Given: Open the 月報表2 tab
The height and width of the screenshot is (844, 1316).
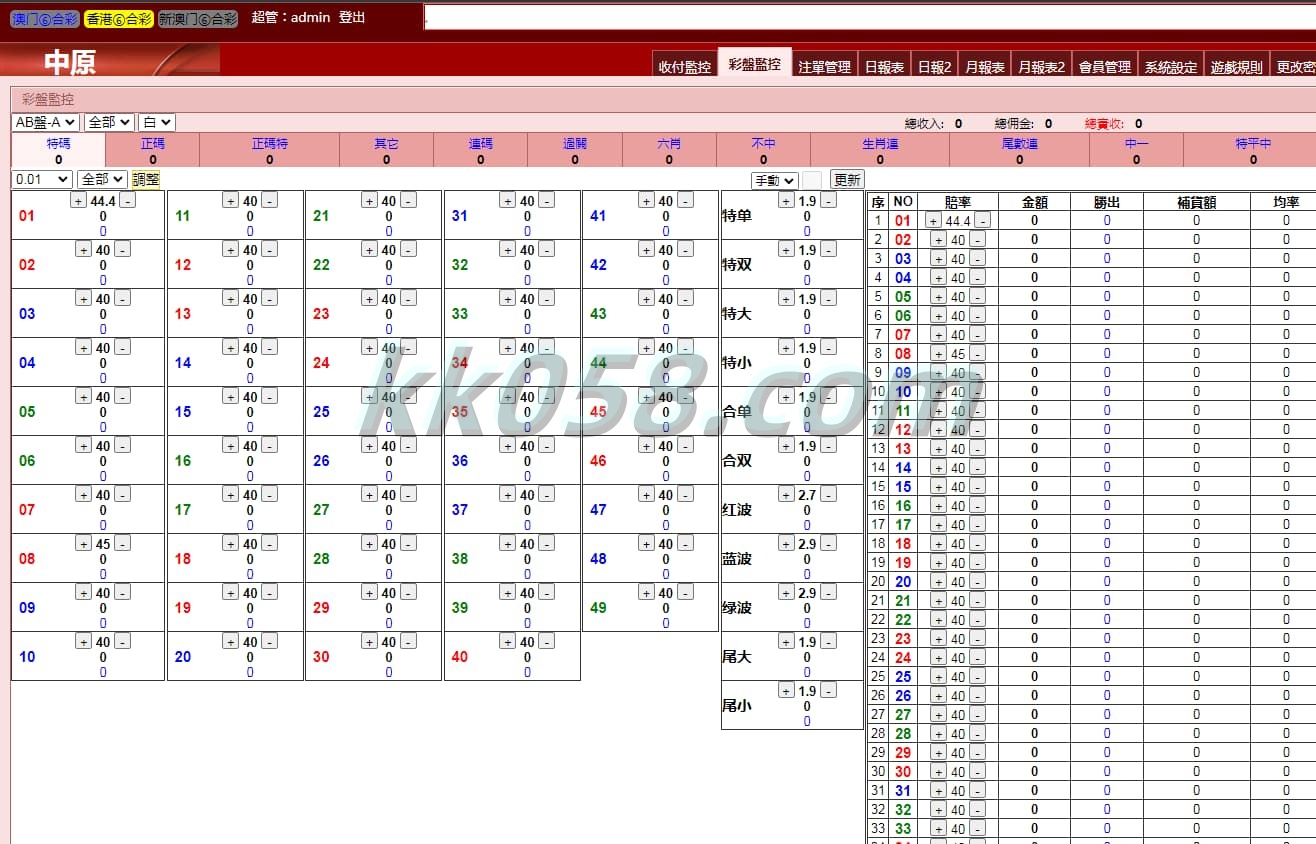Looking at the screenshot, I should 1042,67.
